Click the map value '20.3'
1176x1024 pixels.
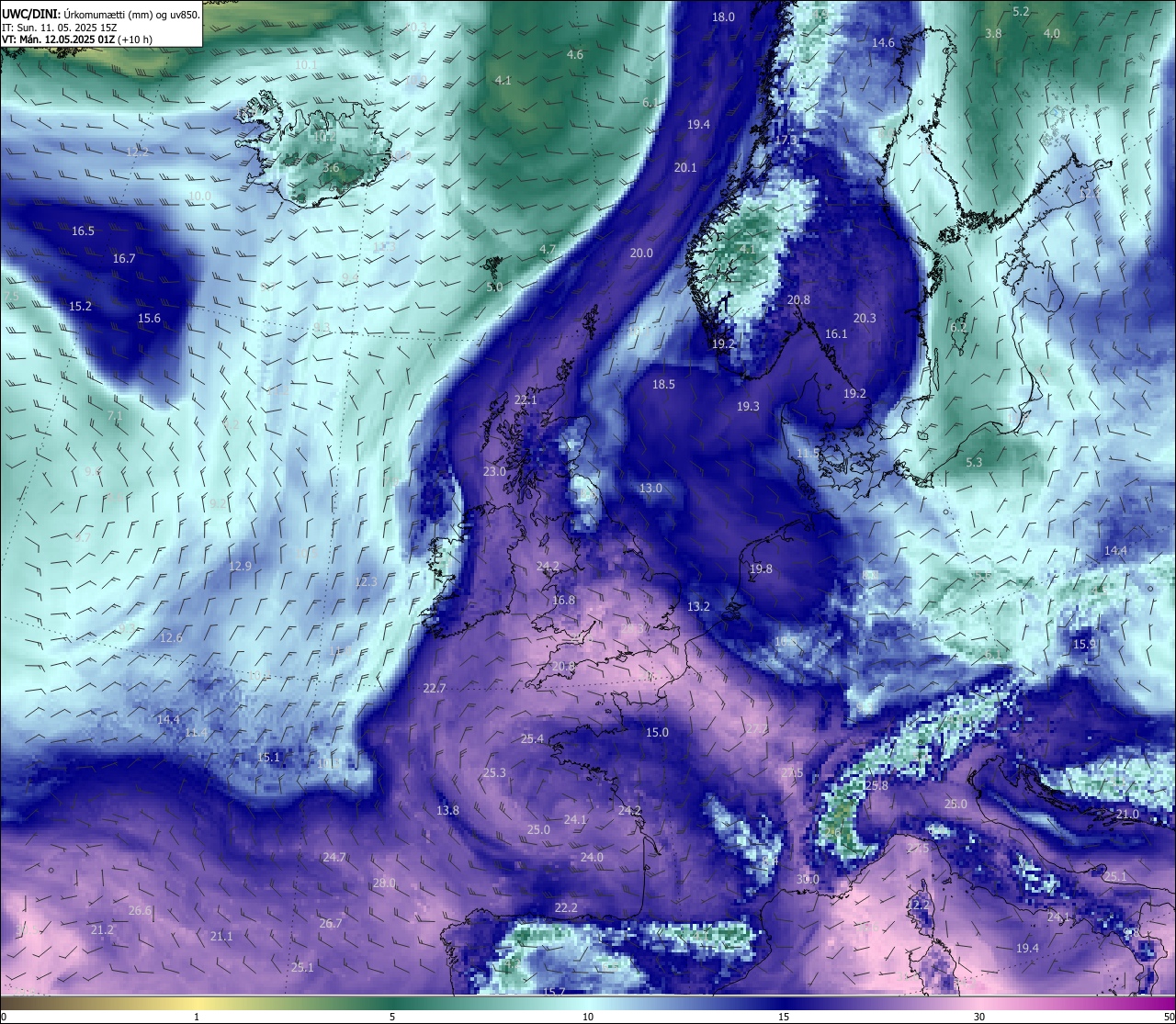[865, 319]
